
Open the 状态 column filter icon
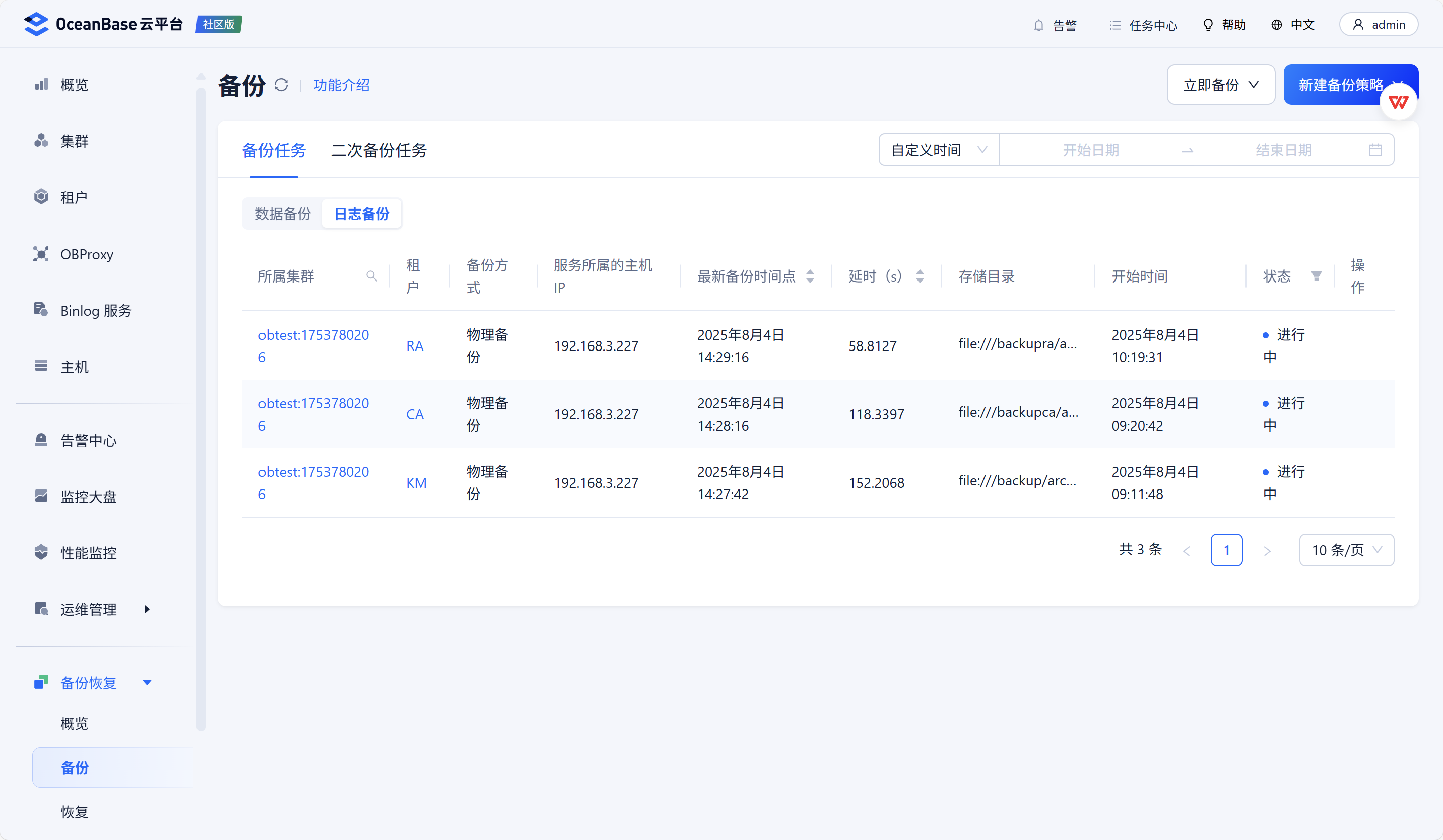tap(1317, 276)
